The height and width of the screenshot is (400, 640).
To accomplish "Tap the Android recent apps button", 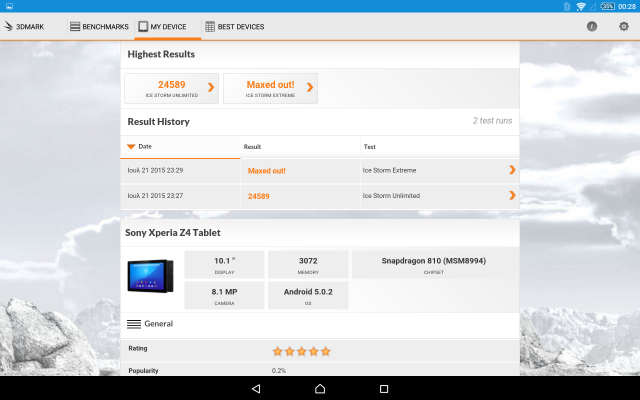I will [384, 389].
